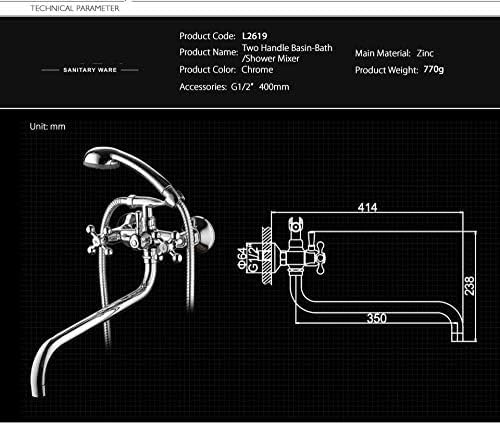The image size is (500, 423).
Task: Select 'Two Handle Basin-Bath' name text
Action: coord(287,48)
